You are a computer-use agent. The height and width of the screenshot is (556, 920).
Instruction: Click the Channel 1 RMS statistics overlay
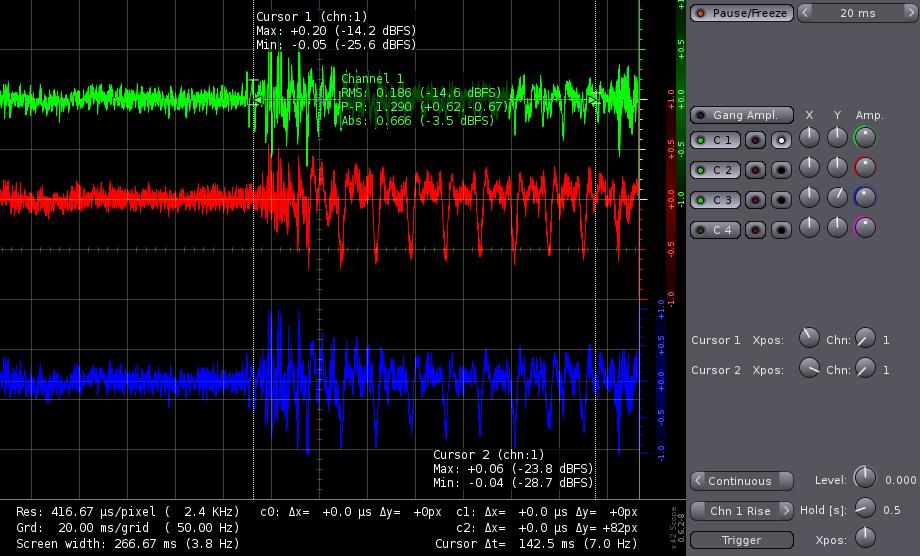point(424,100)
